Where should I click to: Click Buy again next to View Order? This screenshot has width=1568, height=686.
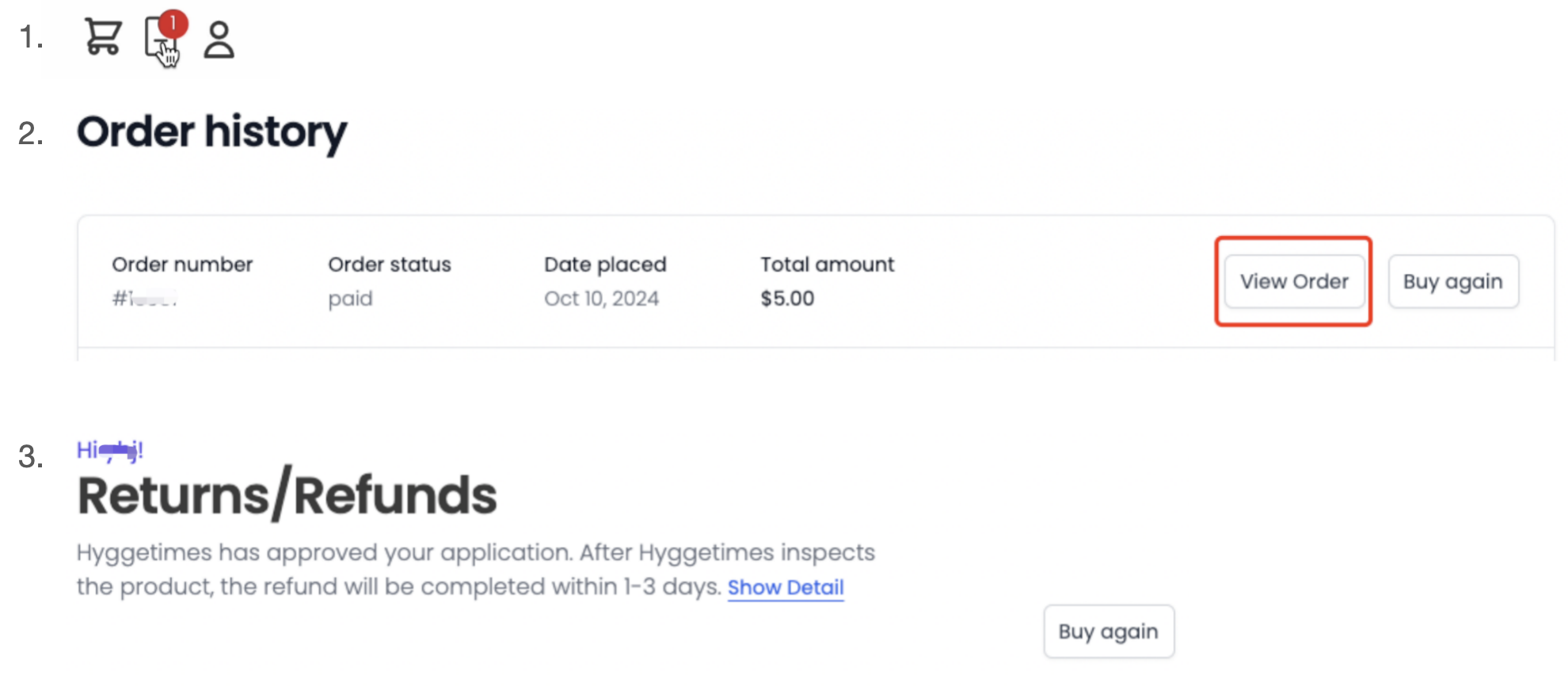tap(1453, 281)
